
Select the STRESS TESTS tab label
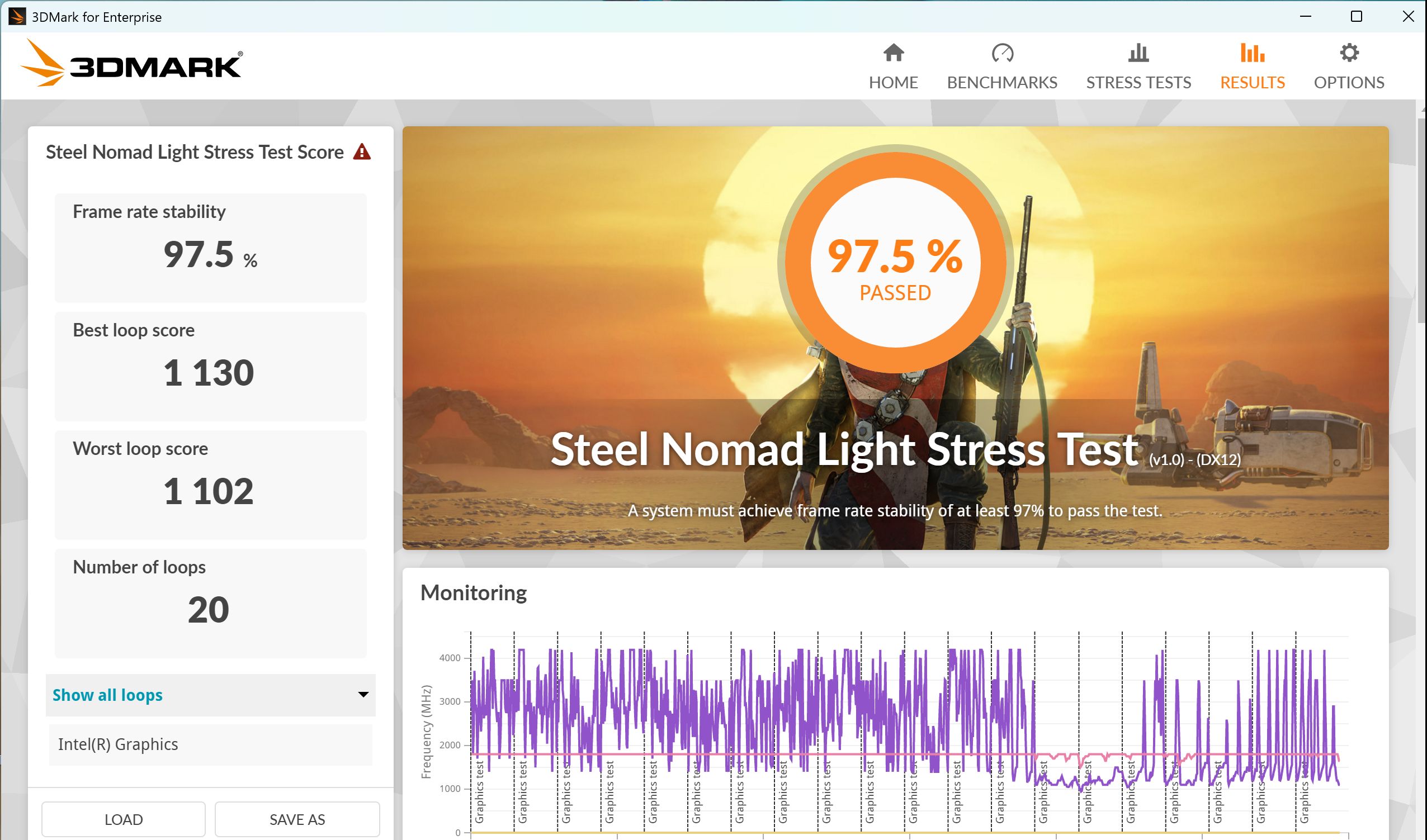coord(1138,83)
